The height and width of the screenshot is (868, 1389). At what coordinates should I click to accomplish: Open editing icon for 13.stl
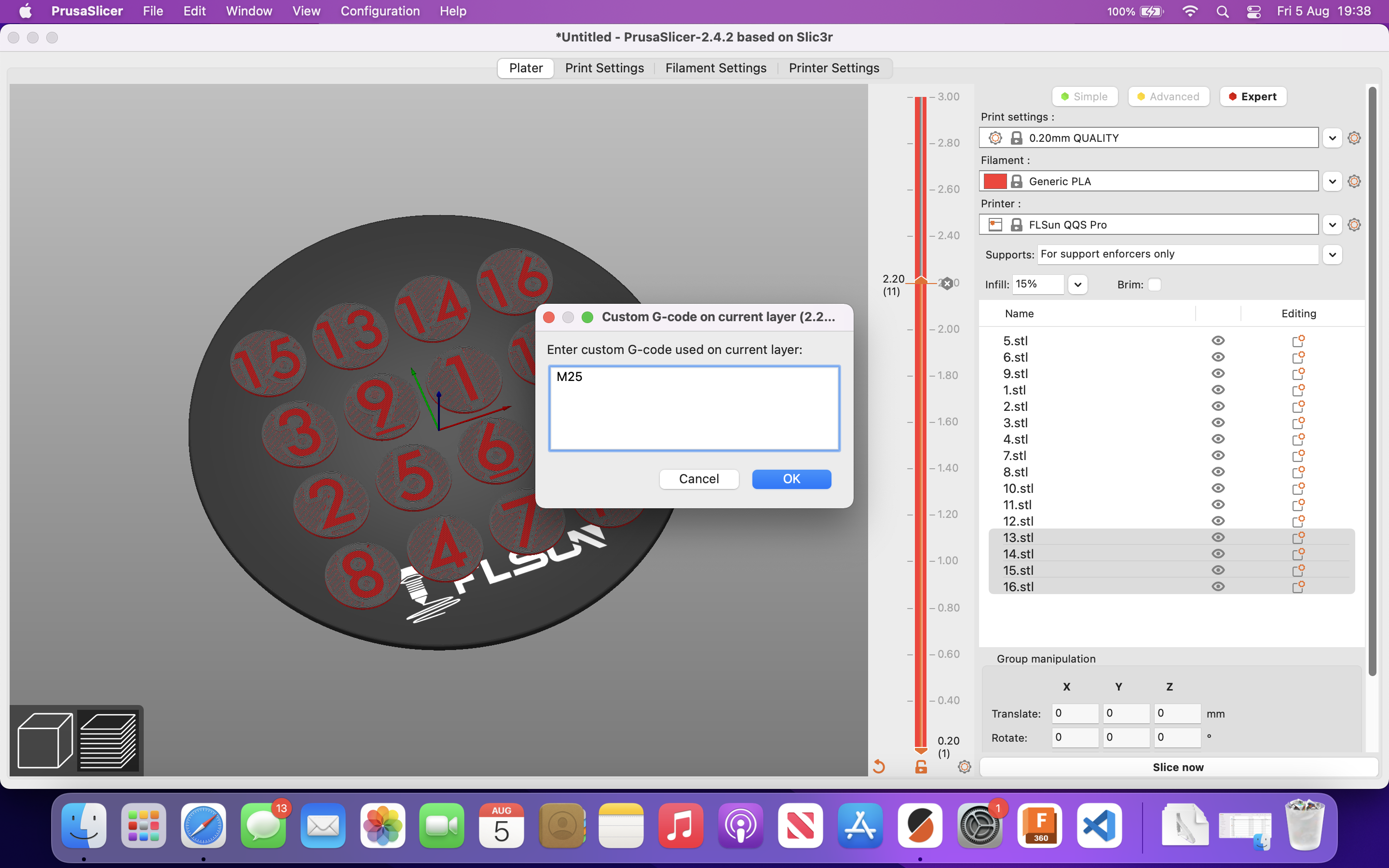[1298, 538]
